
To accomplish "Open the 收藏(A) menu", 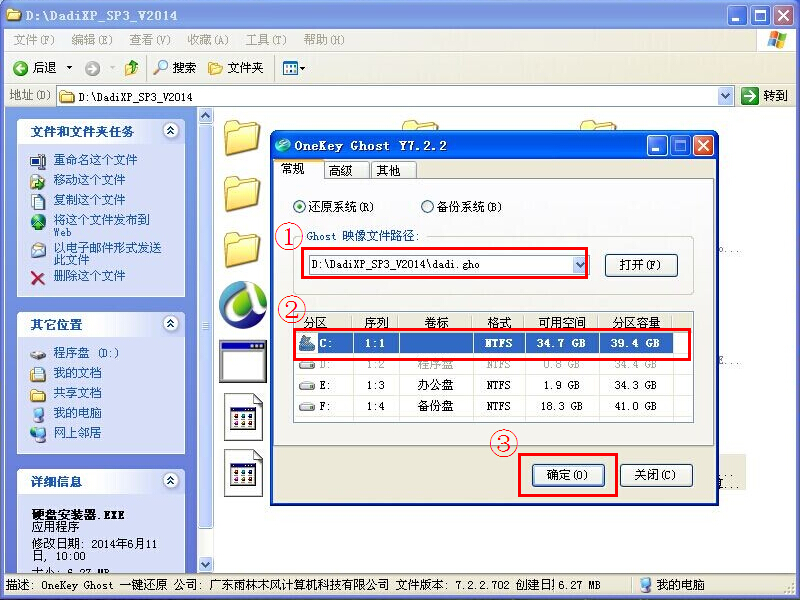I will [208, 40].
